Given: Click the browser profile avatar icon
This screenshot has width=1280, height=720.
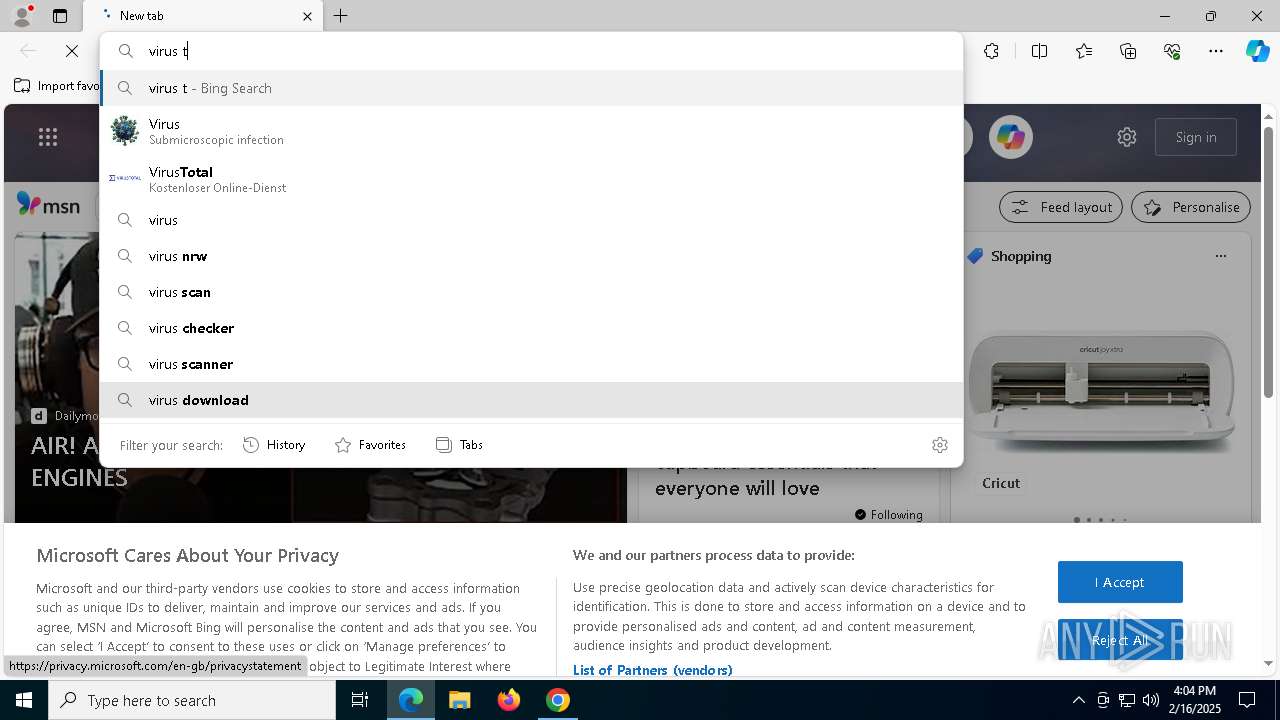Looking at the screenshot, I should [x=21, y=16].
